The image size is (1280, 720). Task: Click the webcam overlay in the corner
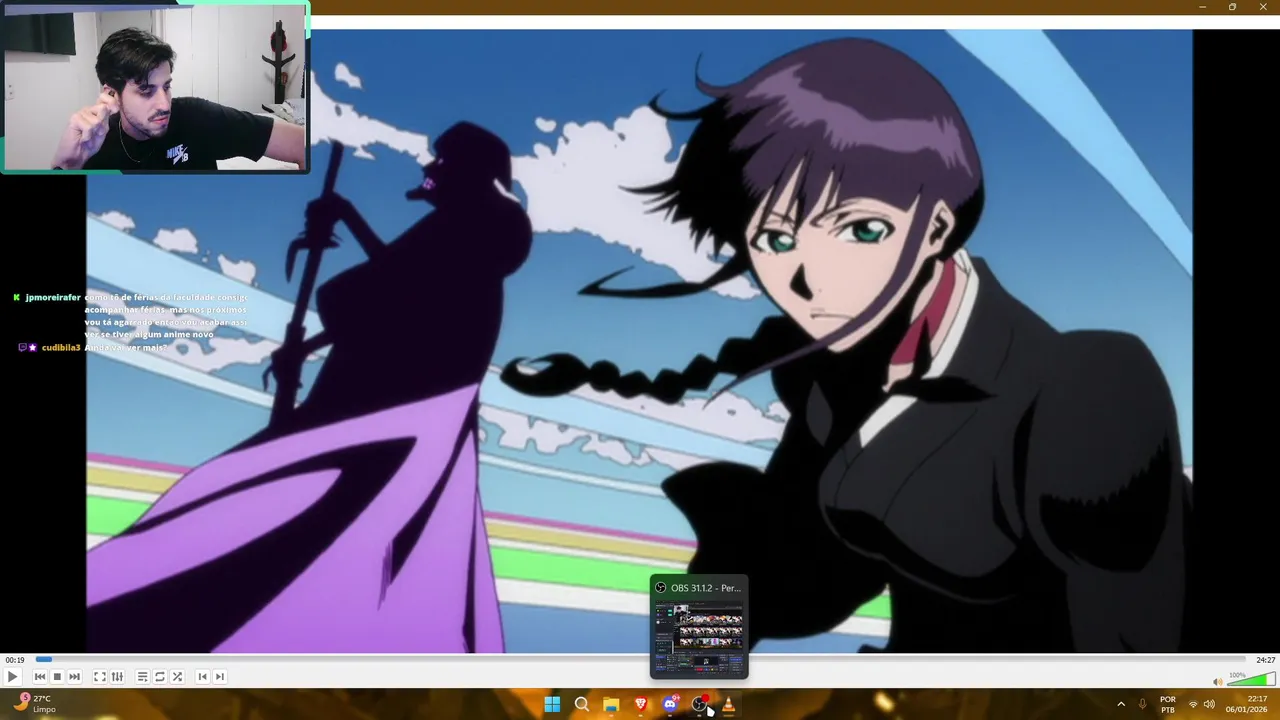click(155, 87)
